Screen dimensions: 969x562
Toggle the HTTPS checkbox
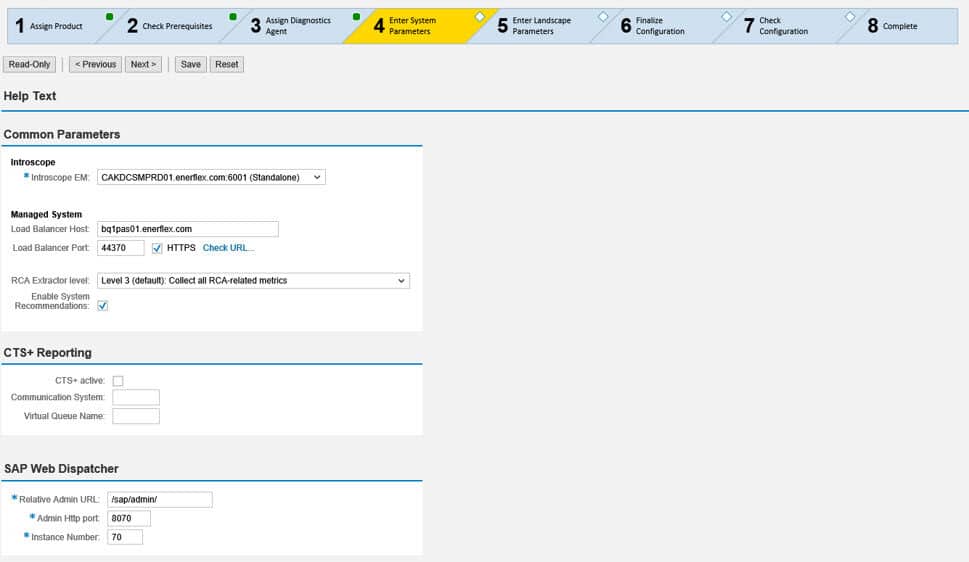pos(157,248)
